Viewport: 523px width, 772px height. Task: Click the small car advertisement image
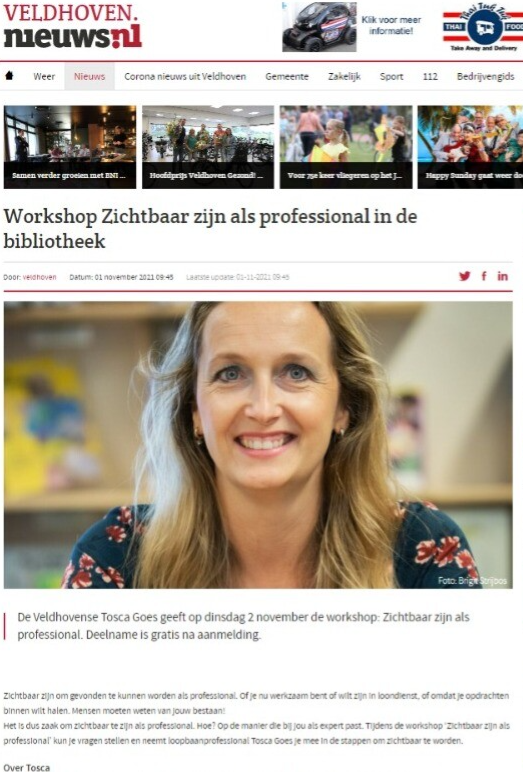point(319,27)
